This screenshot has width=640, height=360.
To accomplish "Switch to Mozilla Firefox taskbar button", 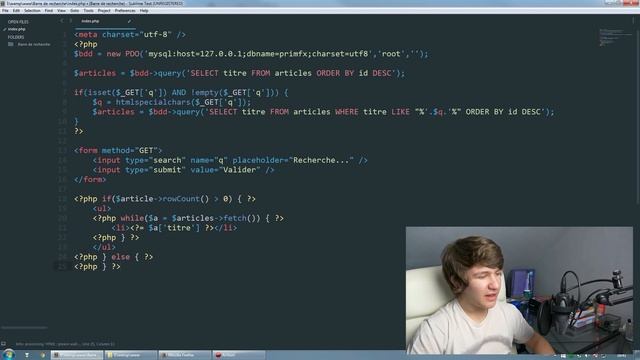I will pos(185,355).
